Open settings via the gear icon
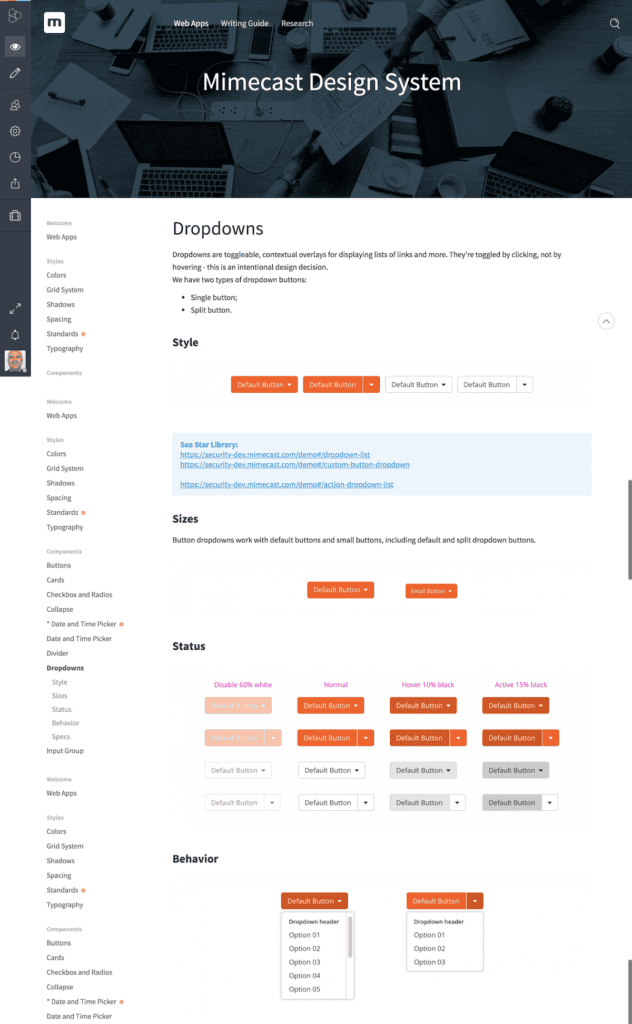Viewport: 632px width, 1024px height. (x=15, y=131)
